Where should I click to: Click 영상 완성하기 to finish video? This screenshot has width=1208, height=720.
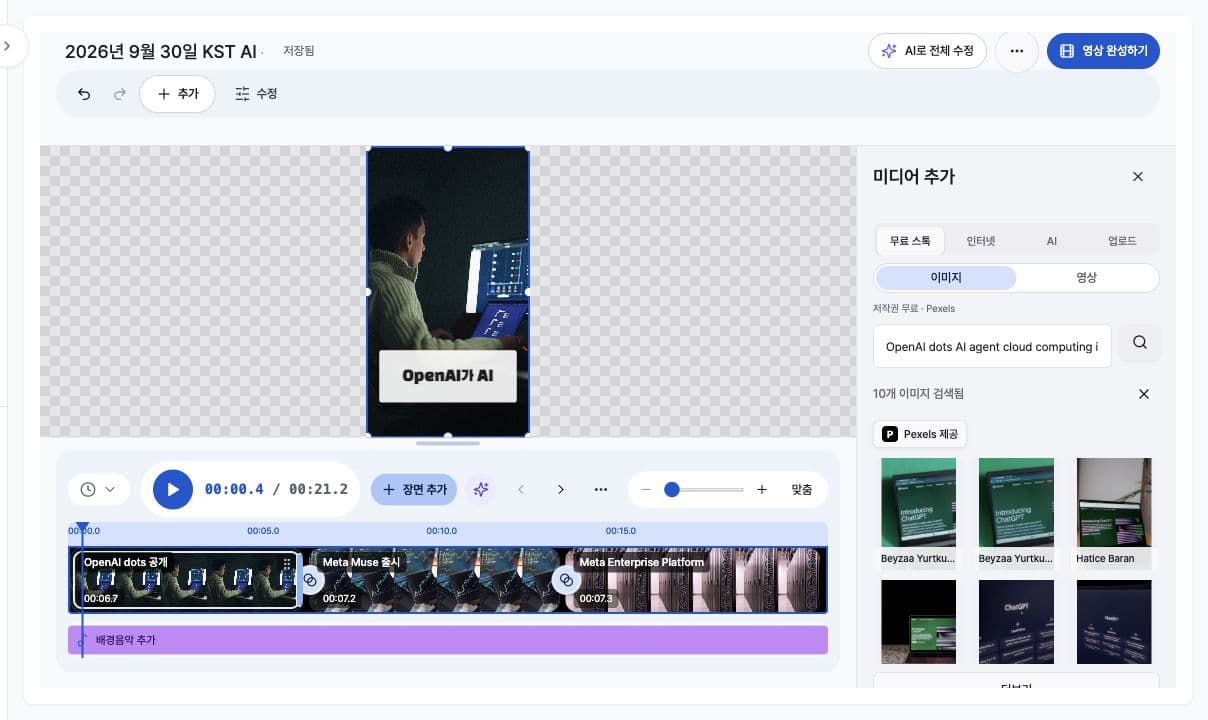[x=1103, y=51]
